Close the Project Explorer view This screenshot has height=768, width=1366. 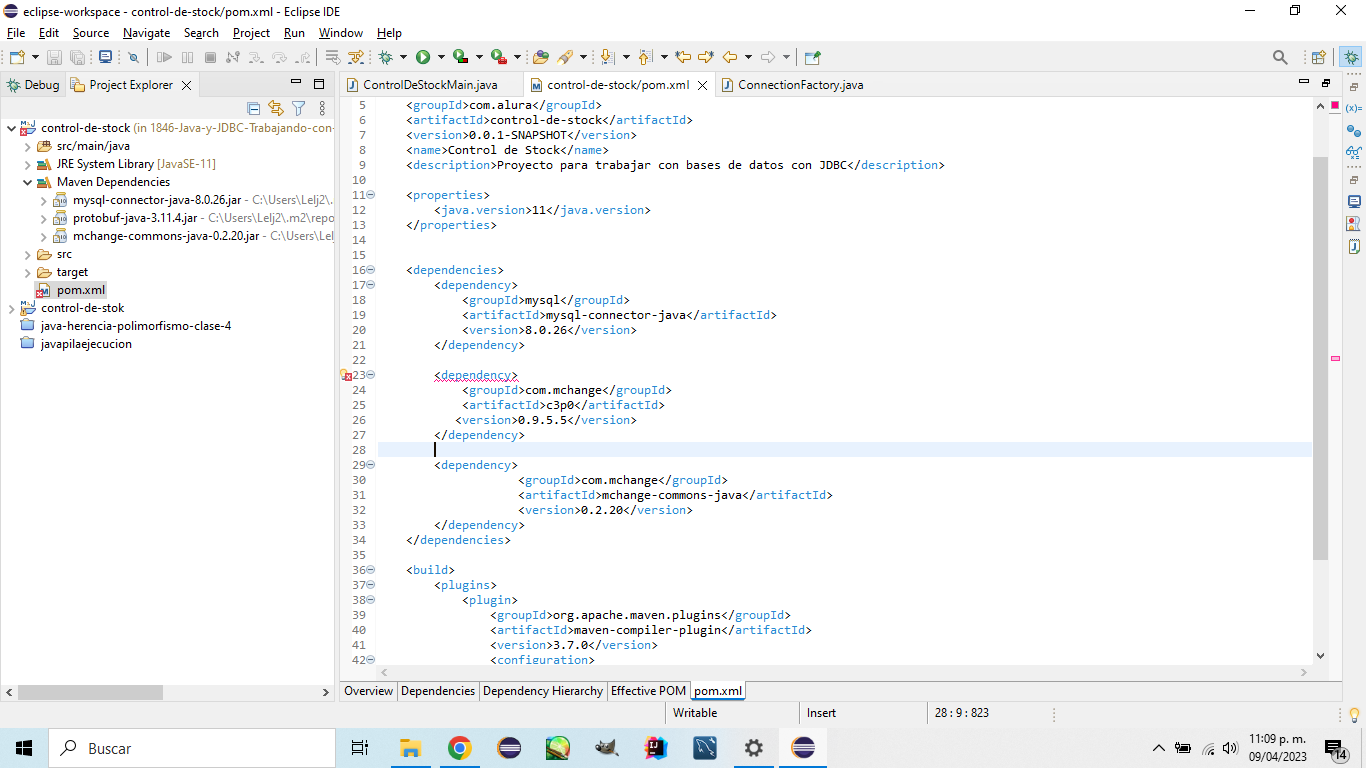[x=186, y=85]
